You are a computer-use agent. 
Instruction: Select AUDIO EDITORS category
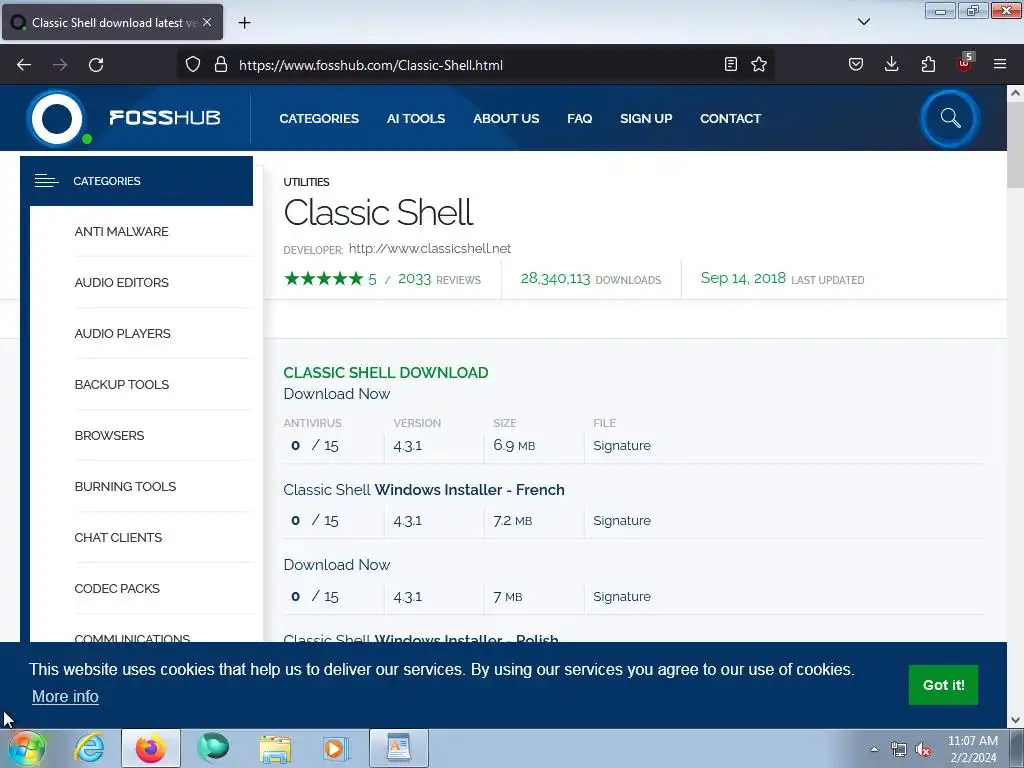tap(121, 282)
